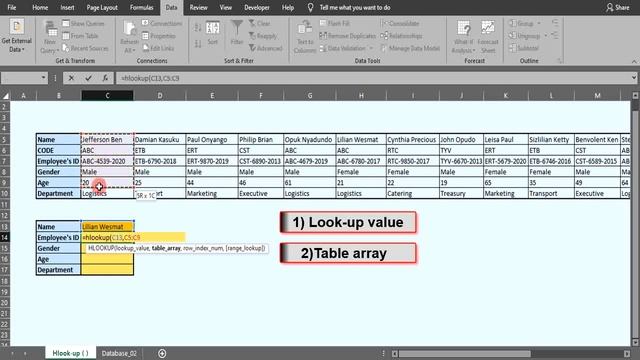Click Remove Duplicates
Screen dimensions: 640x360
(347, 36)
